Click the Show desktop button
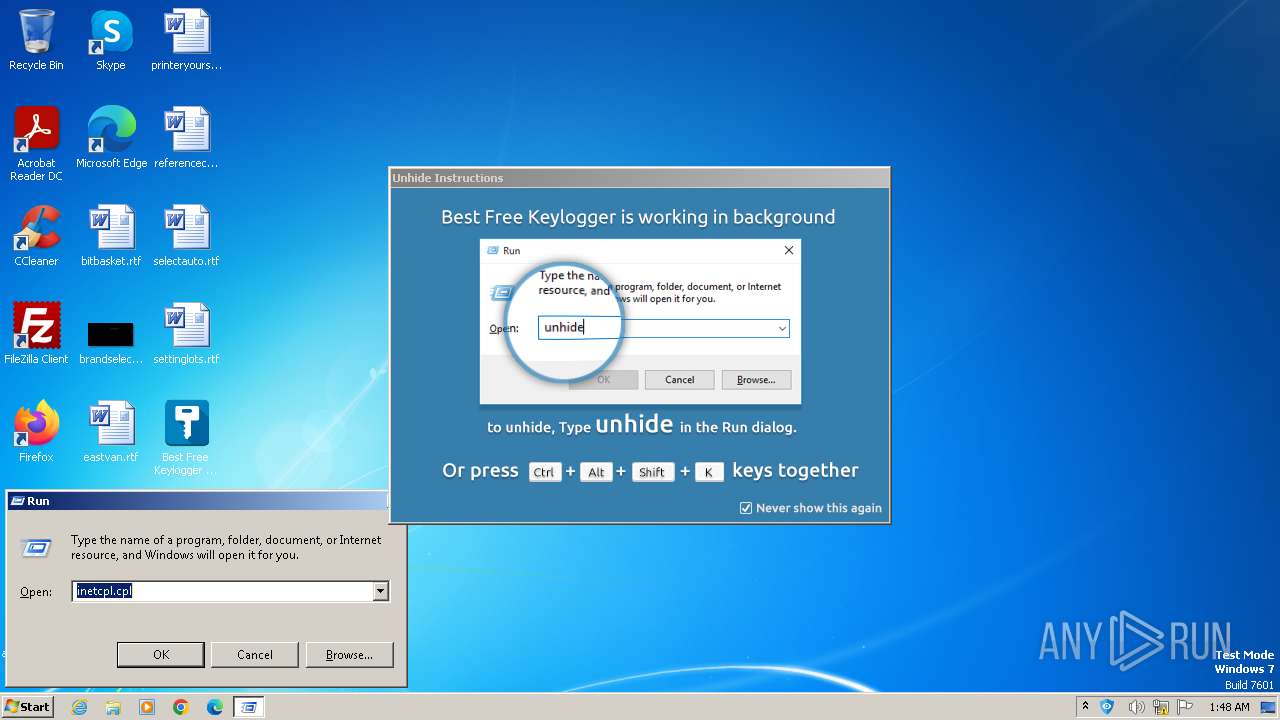Viewport: 1280px width, 720px height. tap(1269, 707)
